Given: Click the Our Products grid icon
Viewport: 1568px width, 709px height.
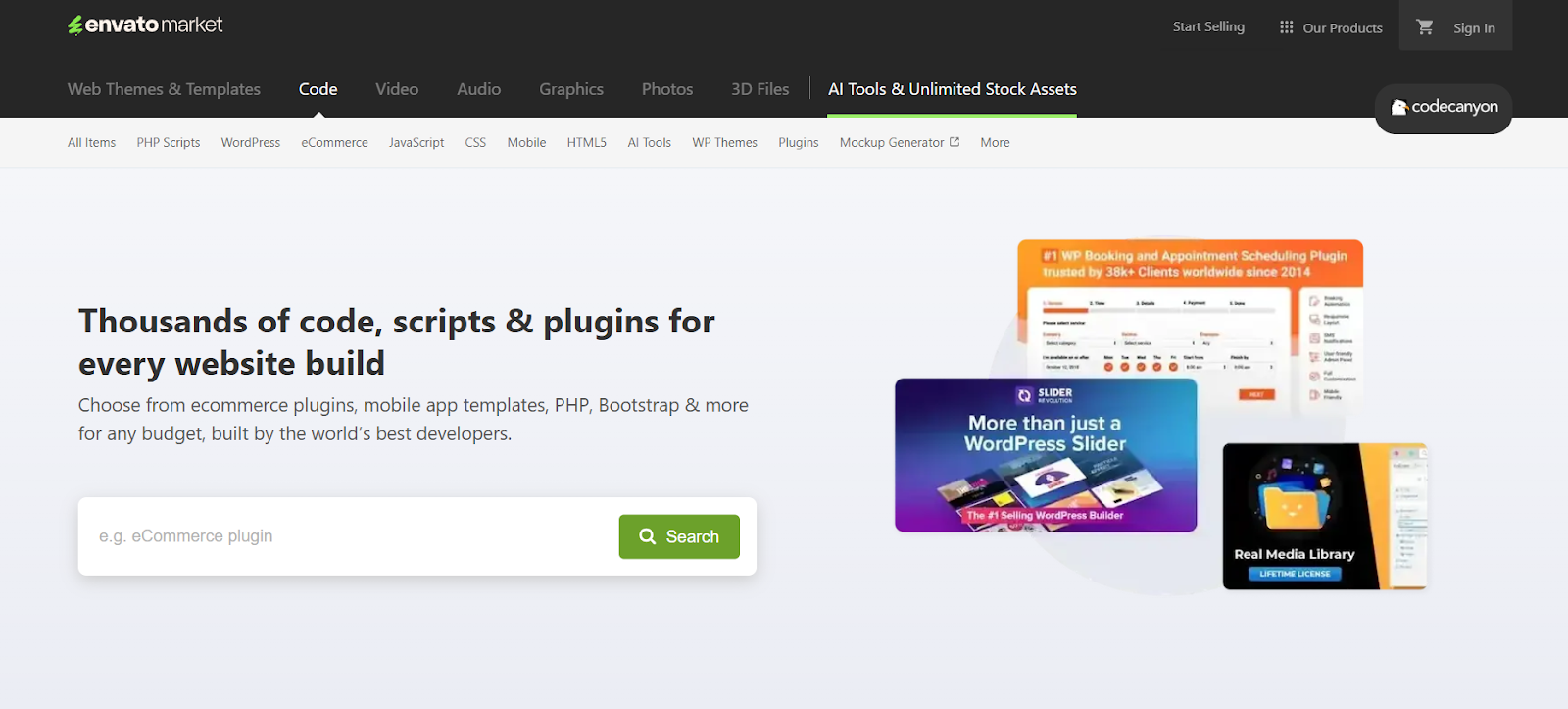Looking at the screenshot, I should 1286,27.
